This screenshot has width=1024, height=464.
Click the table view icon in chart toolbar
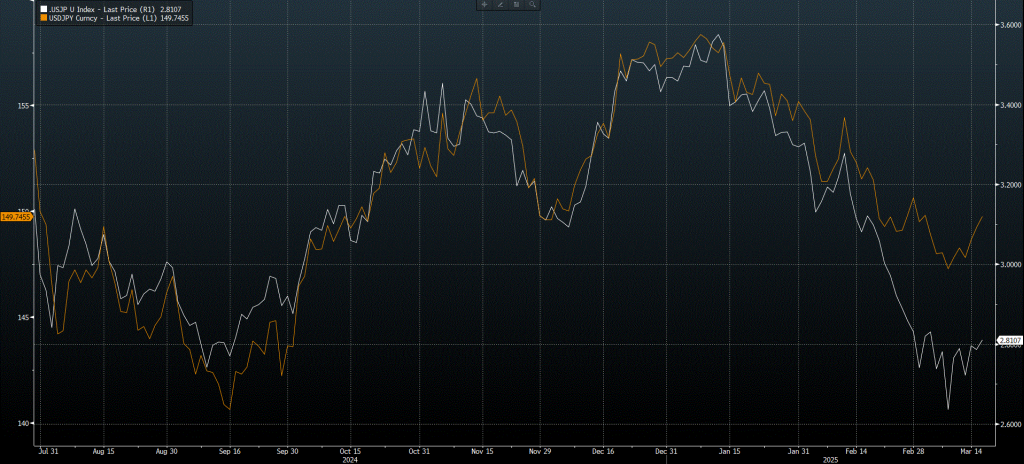[517, 5]
